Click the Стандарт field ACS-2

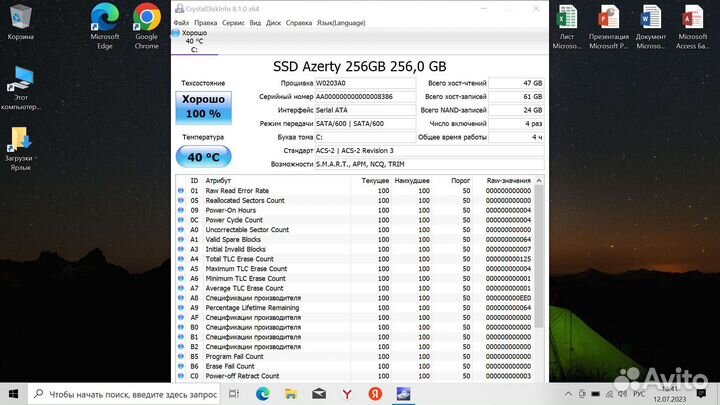(429, 151)
